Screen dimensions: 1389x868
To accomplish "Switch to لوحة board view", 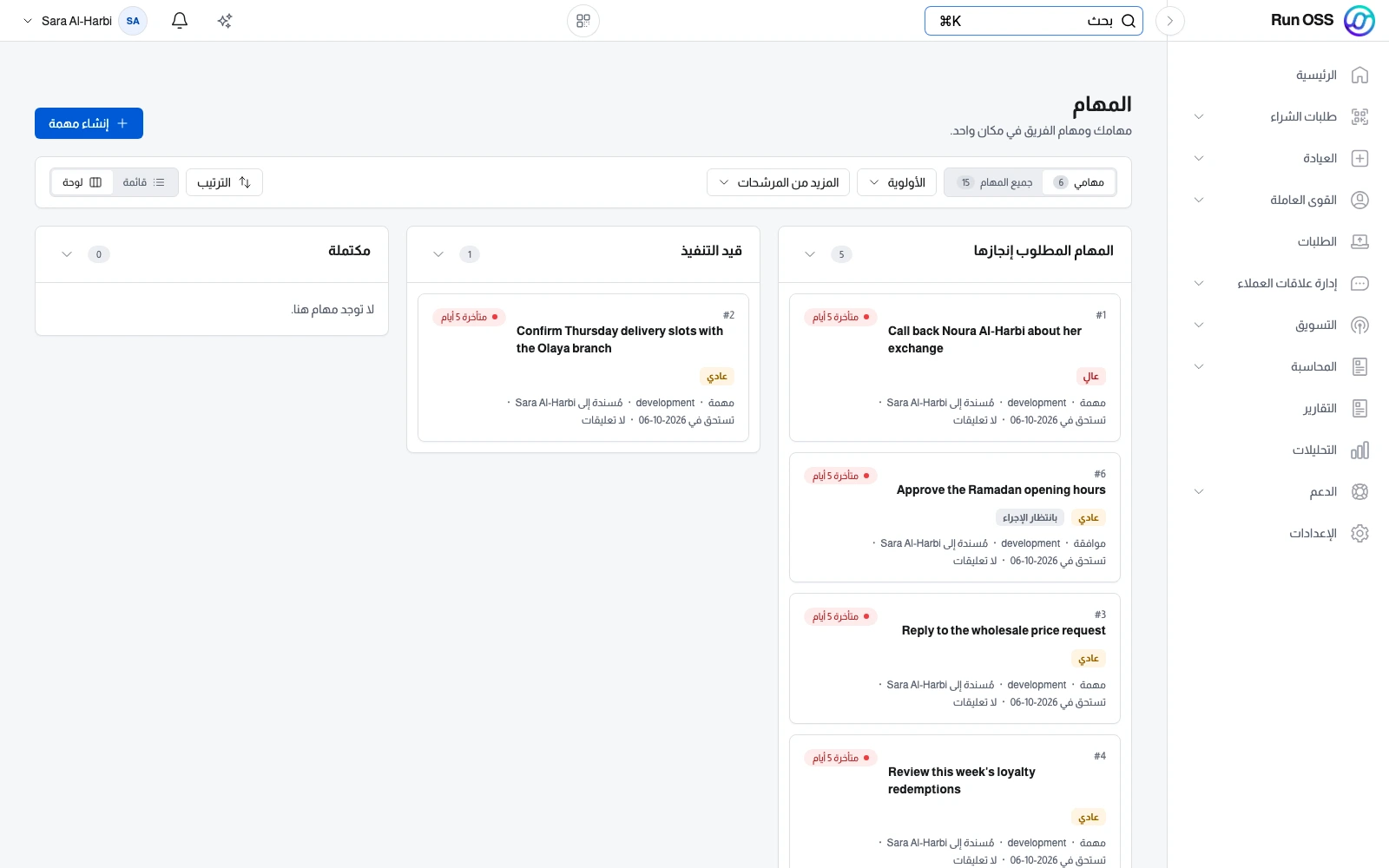I will pyautogui.click(x=82, y=182).
